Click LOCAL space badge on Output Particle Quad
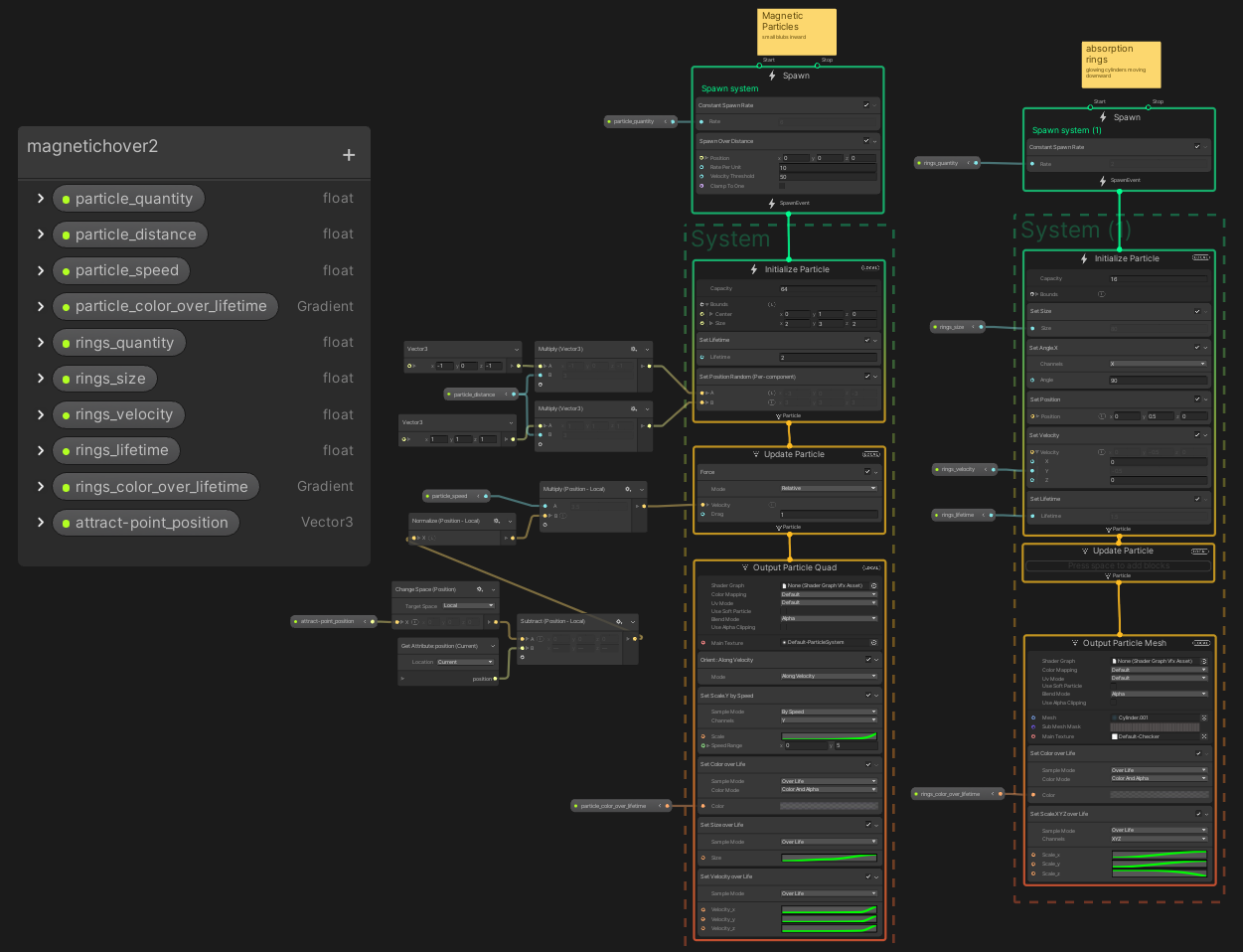Image resolution: width=1243 pixels, height=952 pixels. tap(871, 567)
